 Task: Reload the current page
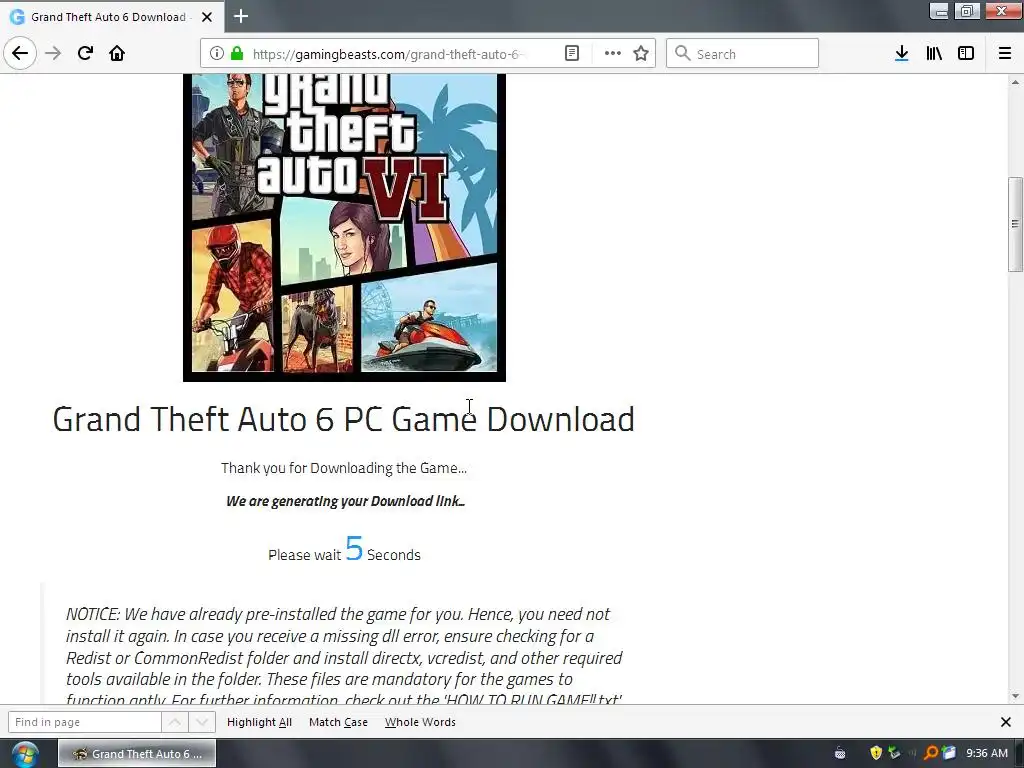point(85,53)
